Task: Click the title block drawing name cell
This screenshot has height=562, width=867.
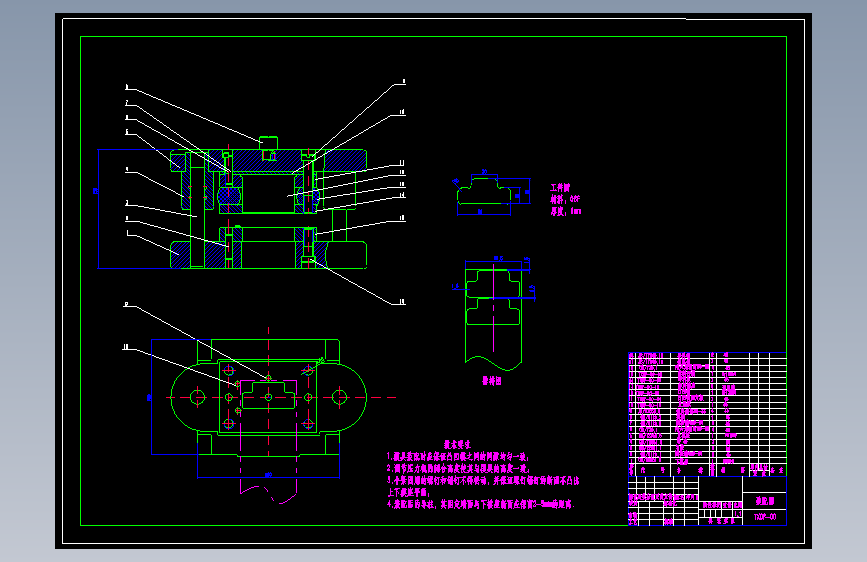Action: [764, 501]
